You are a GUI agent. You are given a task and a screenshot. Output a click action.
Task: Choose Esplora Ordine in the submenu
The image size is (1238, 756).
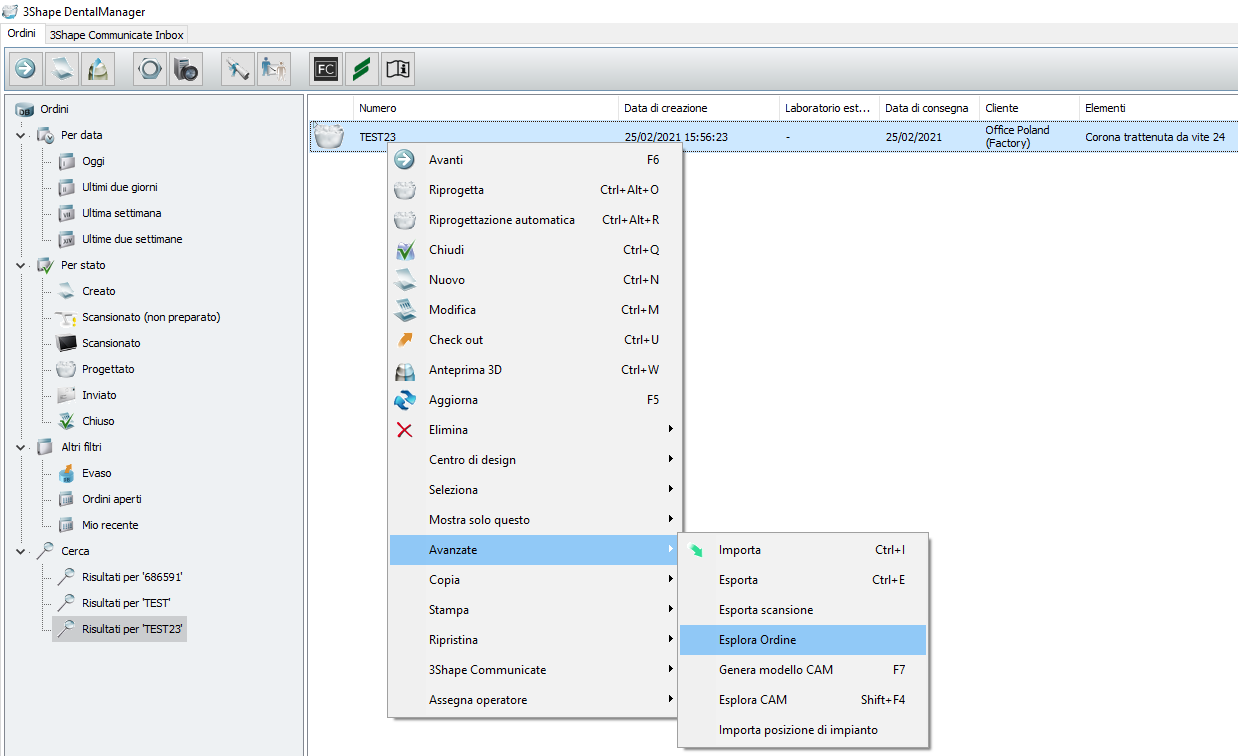pos(803,640)
